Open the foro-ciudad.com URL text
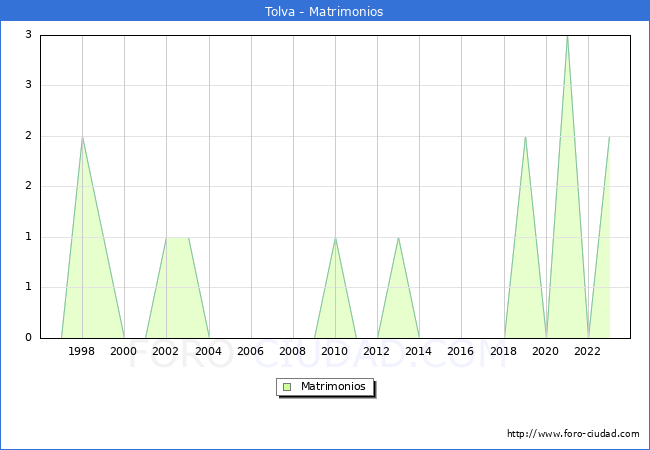650x450 pixels. coord(573,434)
